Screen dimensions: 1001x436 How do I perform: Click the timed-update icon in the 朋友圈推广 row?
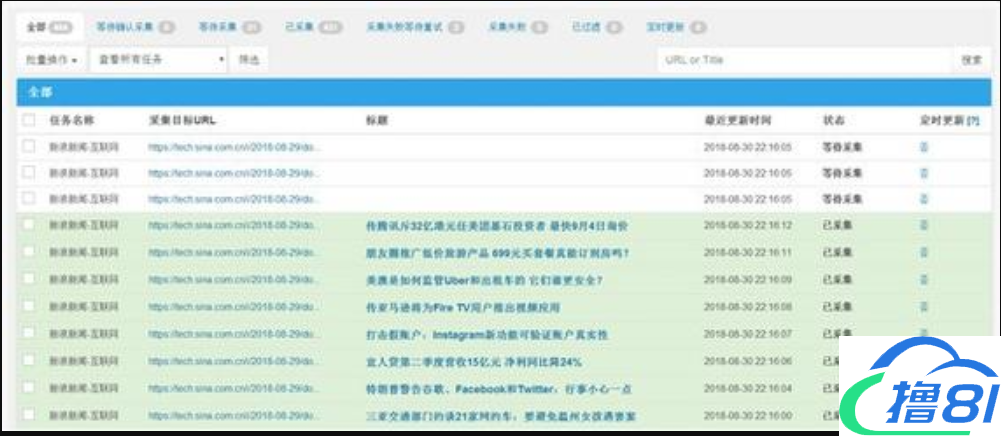coord(924,253)
